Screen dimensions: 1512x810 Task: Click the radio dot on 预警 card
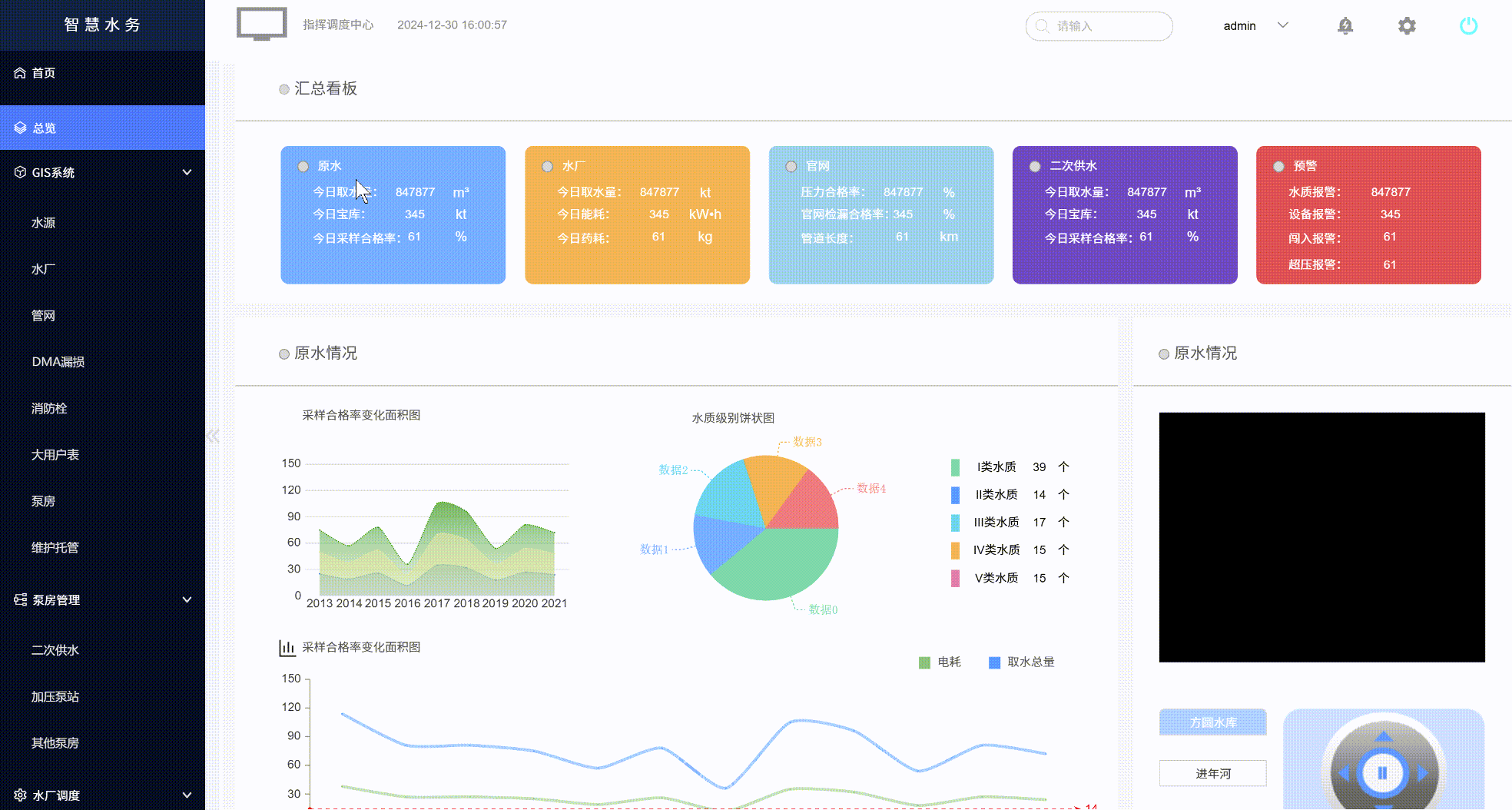coord(1278,167)
